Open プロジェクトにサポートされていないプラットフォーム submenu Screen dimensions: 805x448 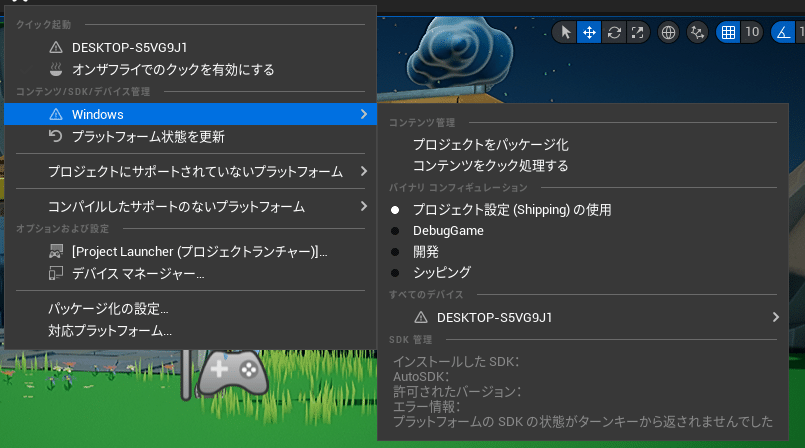pos(190,171)
